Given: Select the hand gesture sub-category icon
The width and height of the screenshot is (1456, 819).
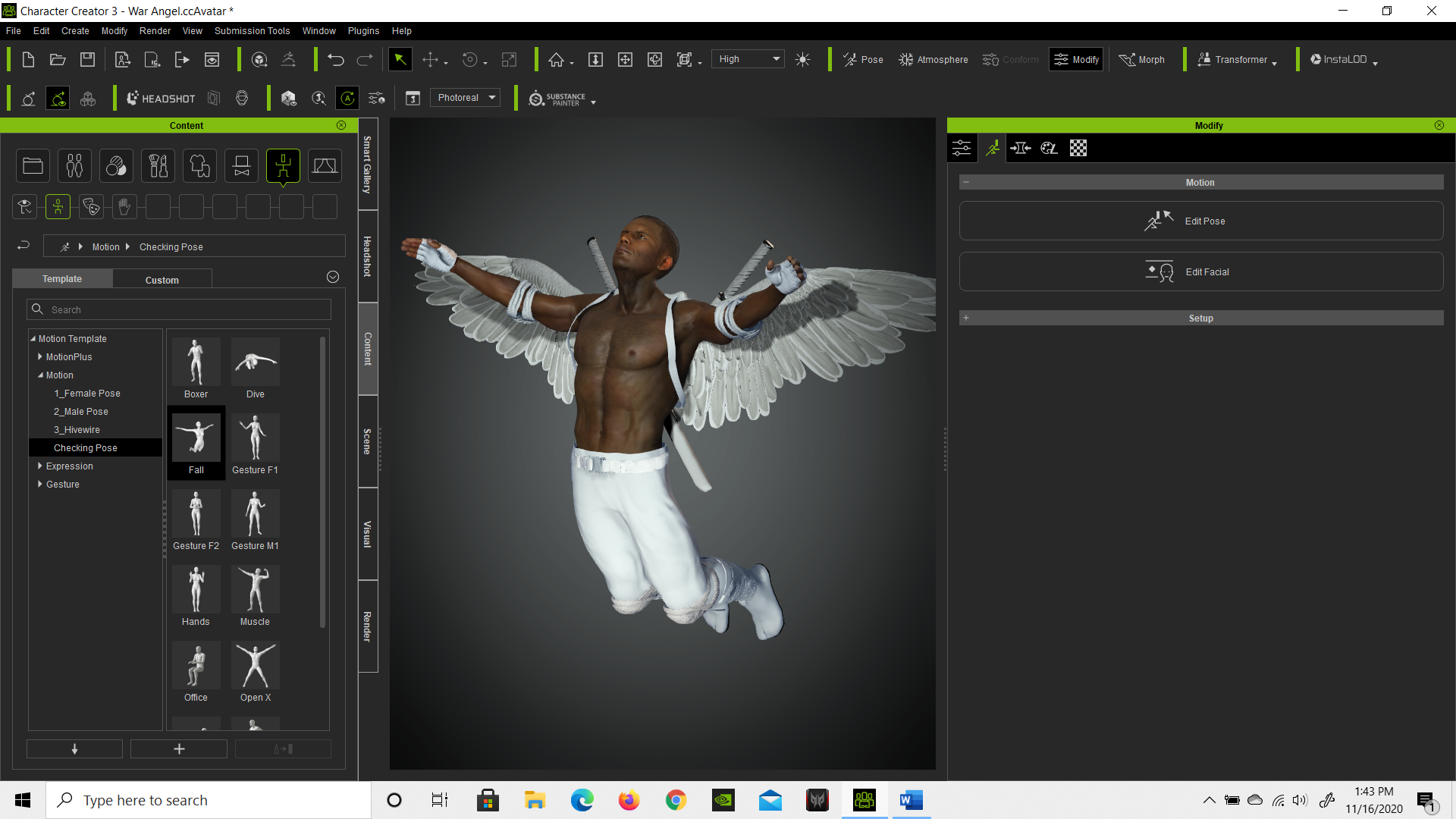Looking at the screenshot, I should (x=124, y=206).
